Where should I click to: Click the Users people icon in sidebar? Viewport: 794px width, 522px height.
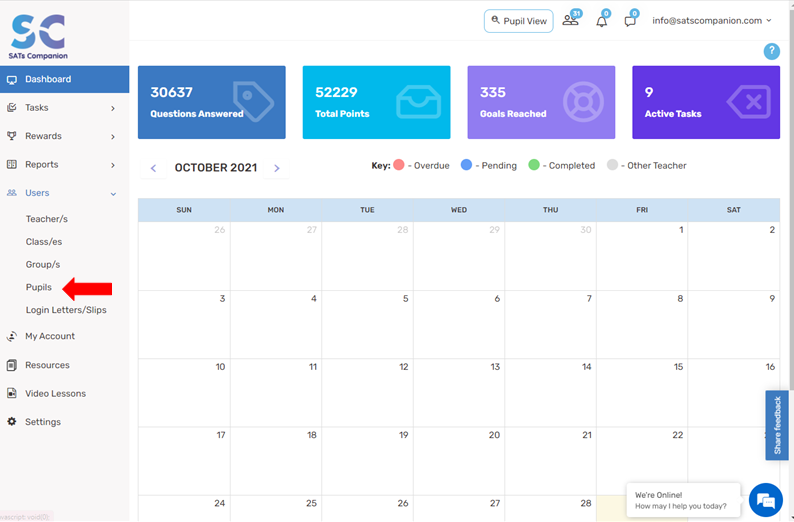pos(12,193)
